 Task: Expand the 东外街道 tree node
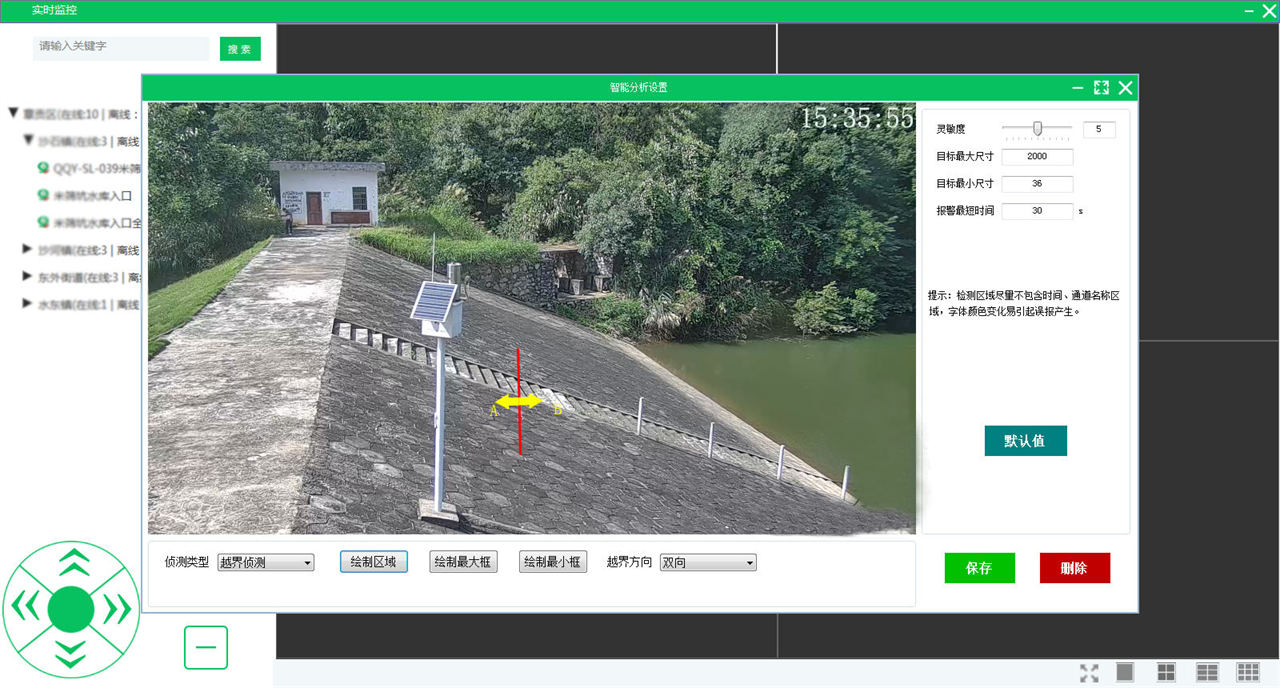pos(28,277)
